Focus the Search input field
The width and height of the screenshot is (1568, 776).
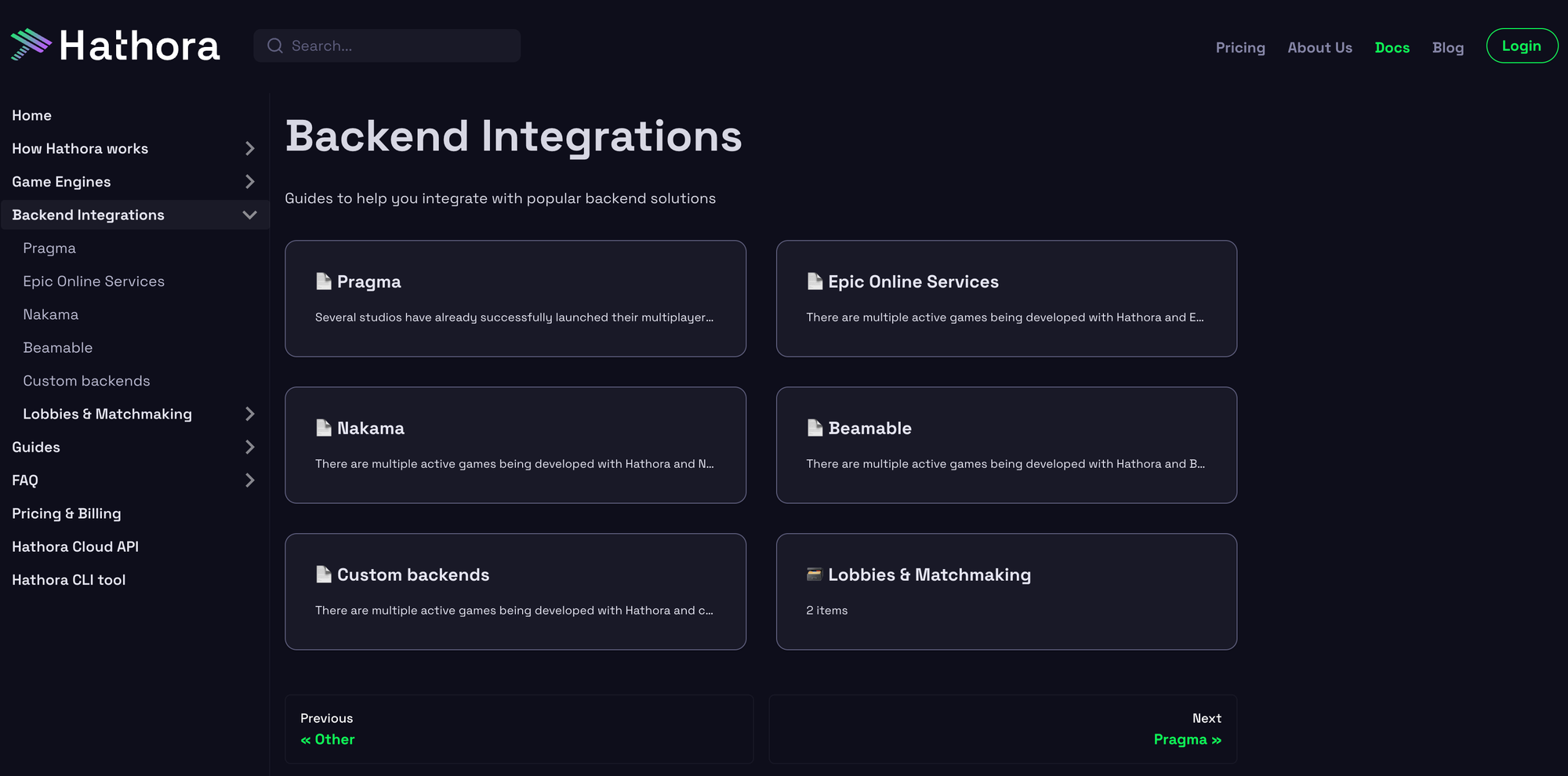click(387, 45)
